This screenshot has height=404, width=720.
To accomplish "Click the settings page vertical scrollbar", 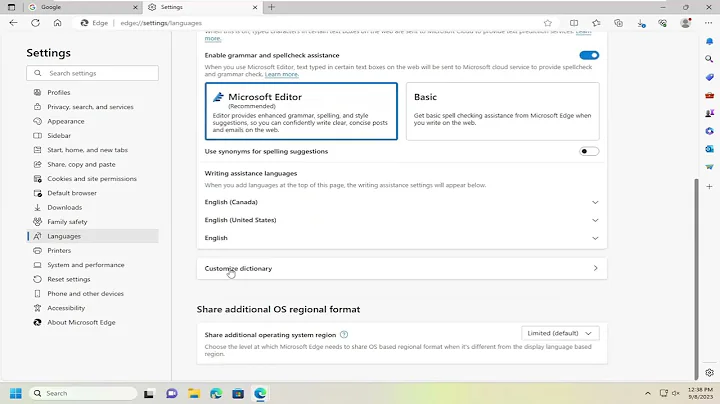I will [696, 279].
